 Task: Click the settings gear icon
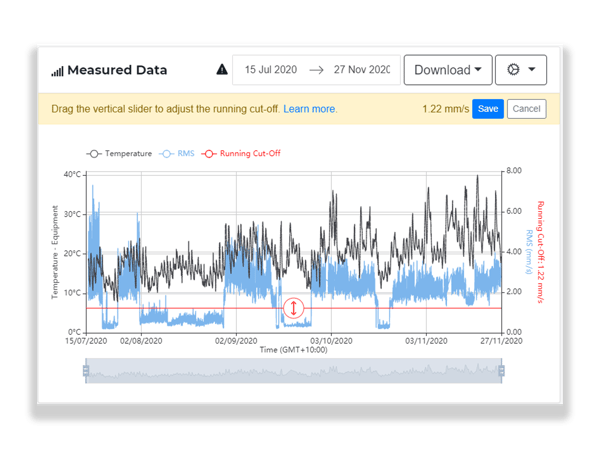click(515, 70)
